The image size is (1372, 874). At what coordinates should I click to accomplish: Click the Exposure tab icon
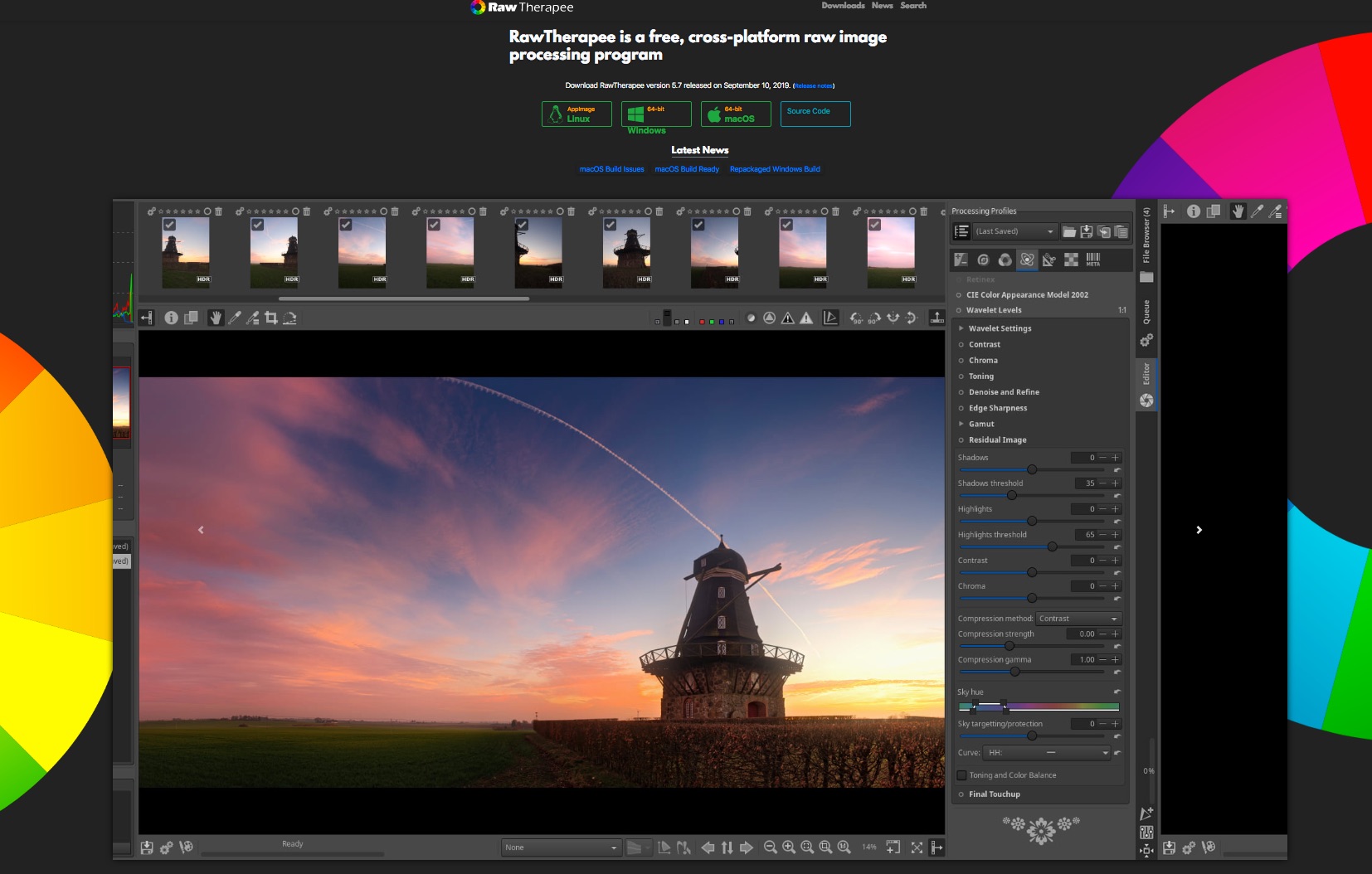pos(961,260)
